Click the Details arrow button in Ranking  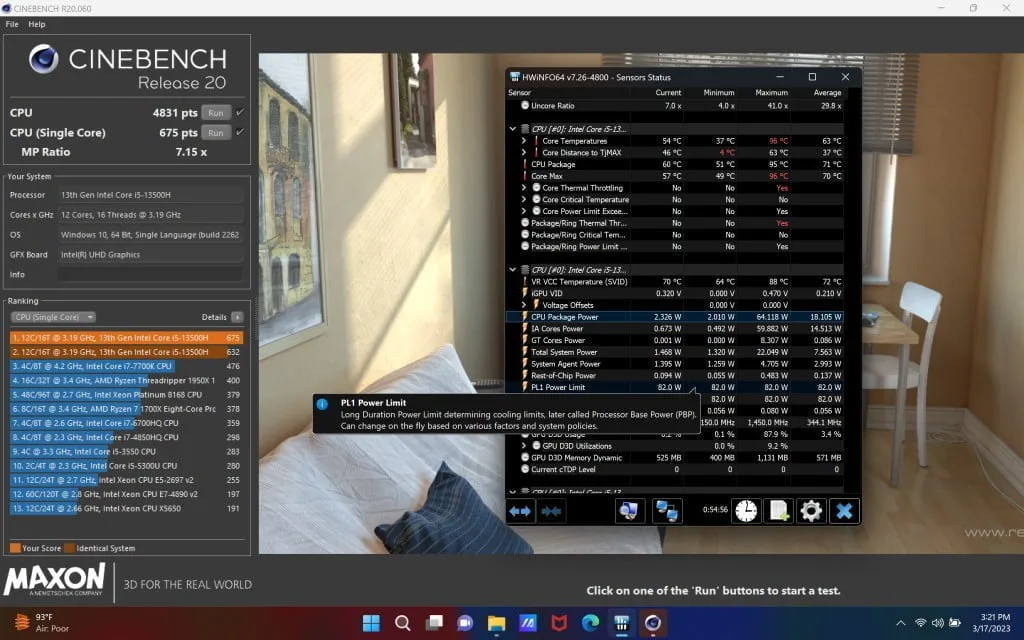(237, 317)
